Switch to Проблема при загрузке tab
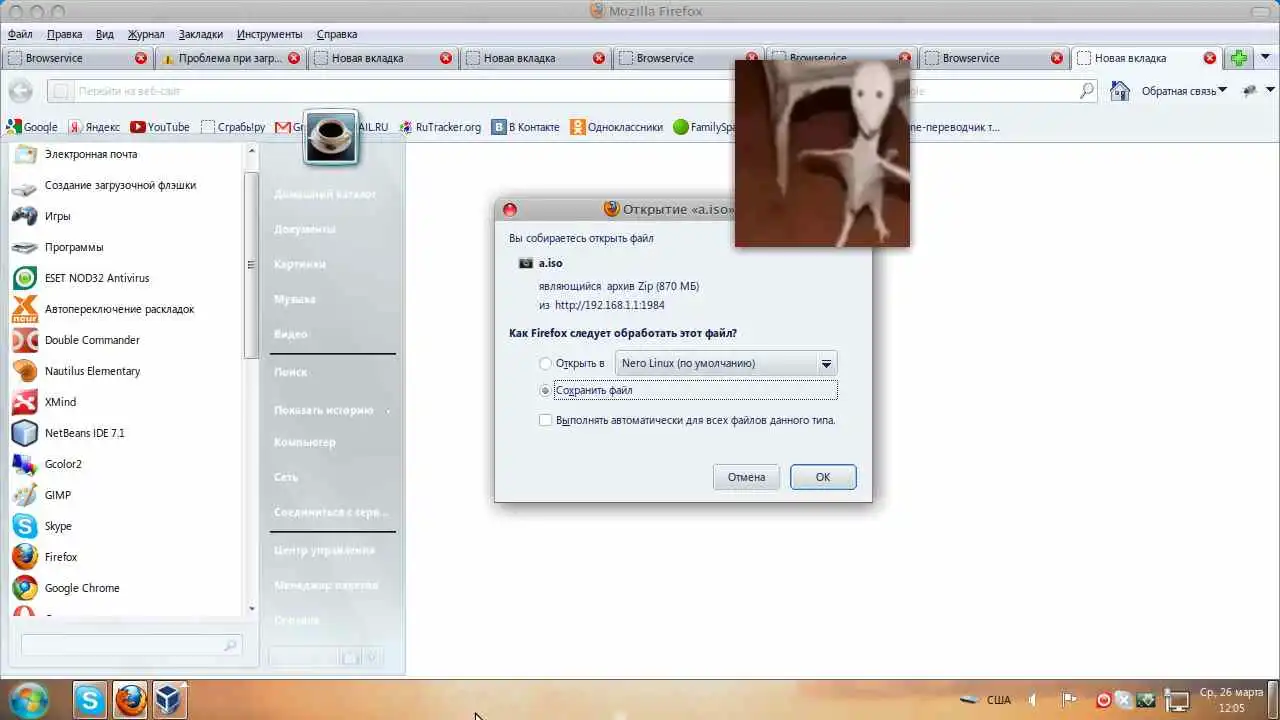 point(231,58)
